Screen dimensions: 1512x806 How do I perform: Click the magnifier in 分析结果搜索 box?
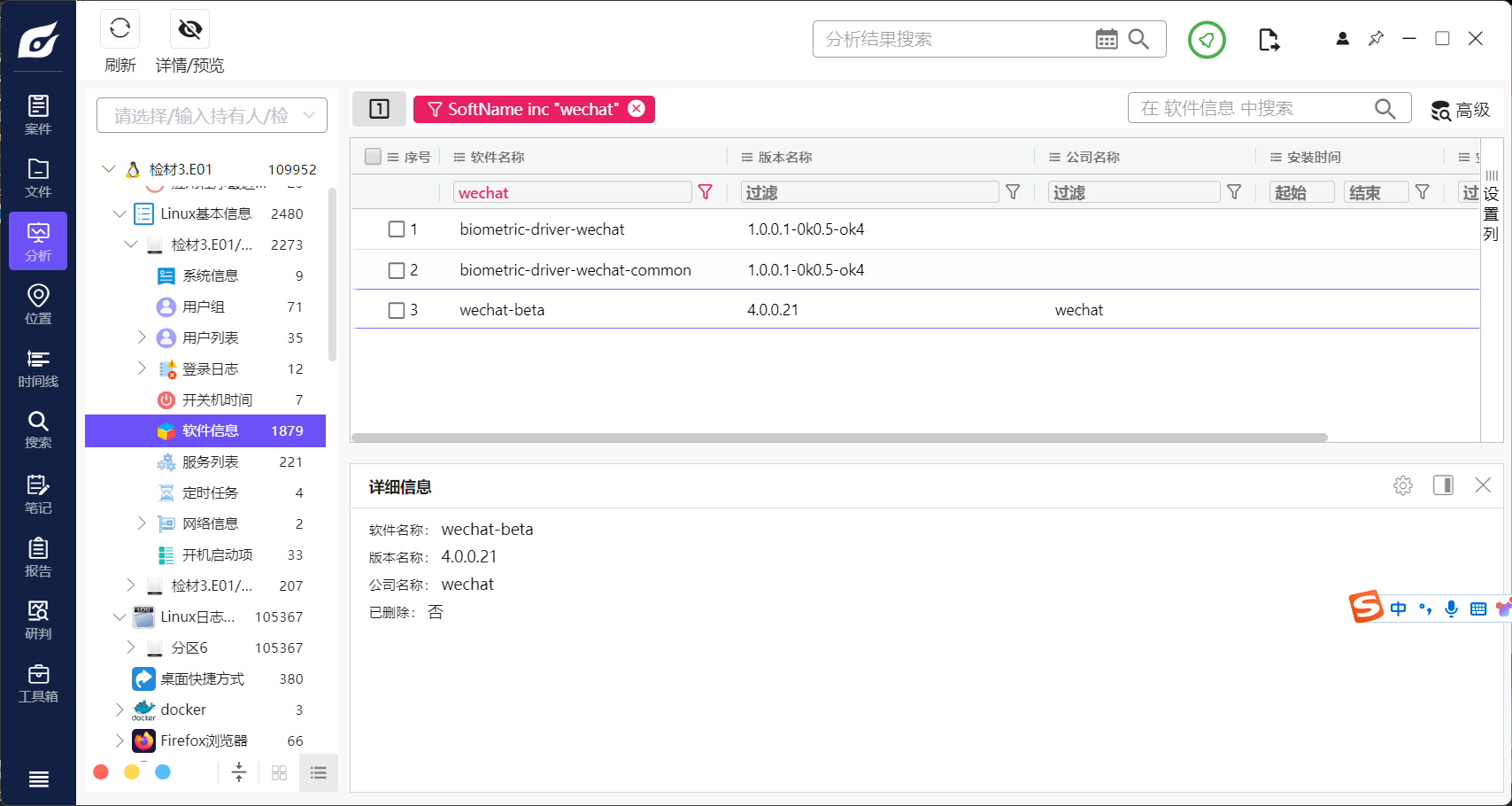1138,39
